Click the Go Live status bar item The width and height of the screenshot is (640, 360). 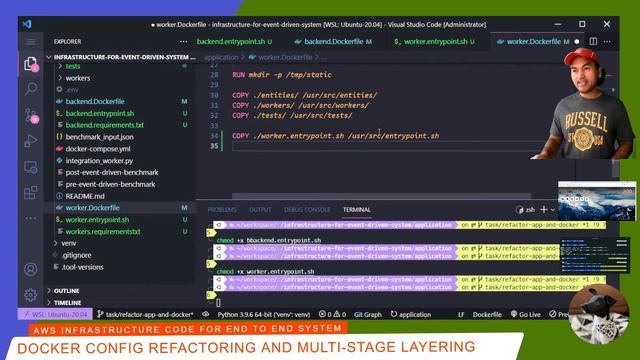[x=526, y=314]
